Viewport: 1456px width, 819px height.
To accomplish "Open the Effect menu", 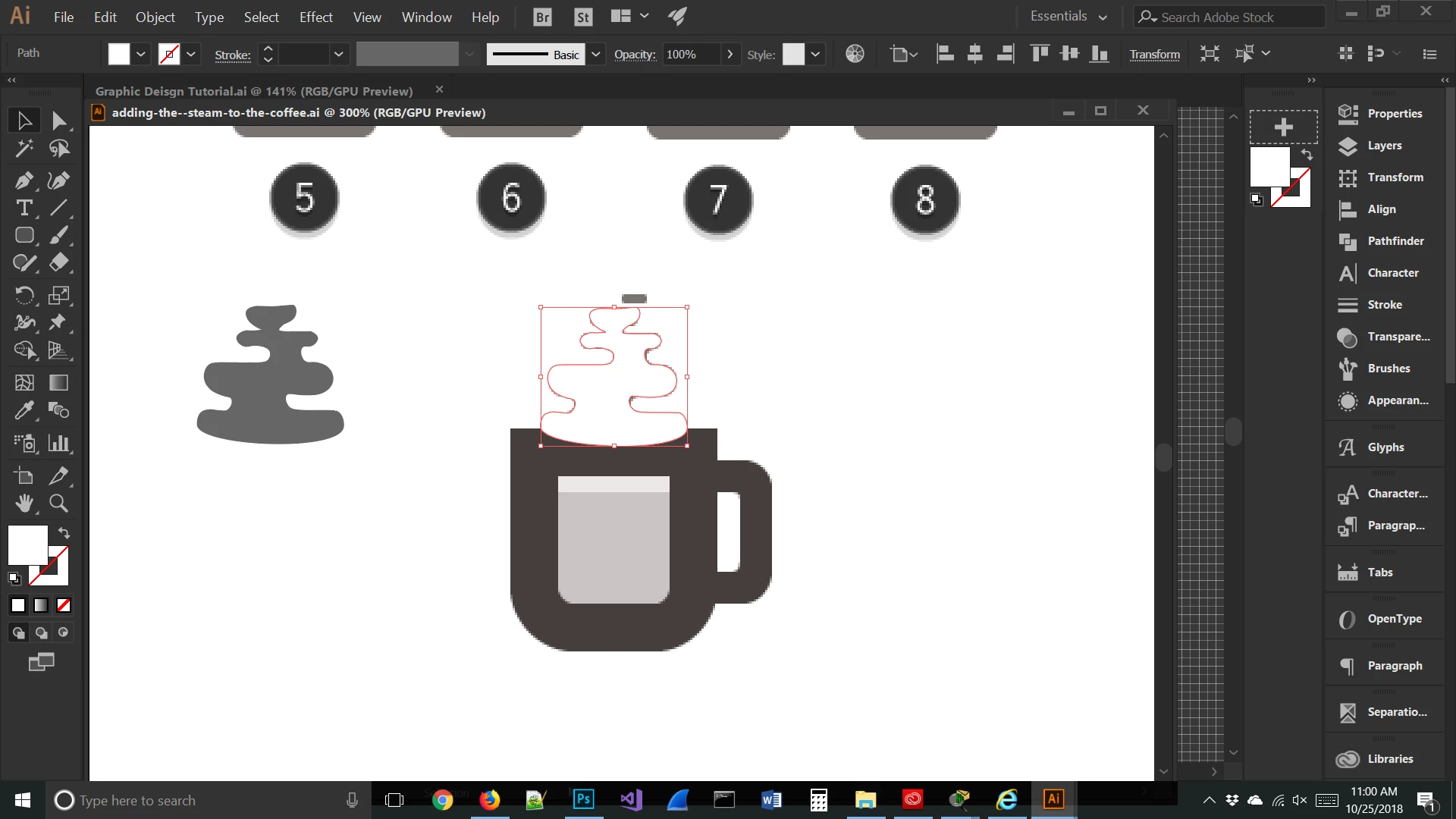I will pos(315,17).
